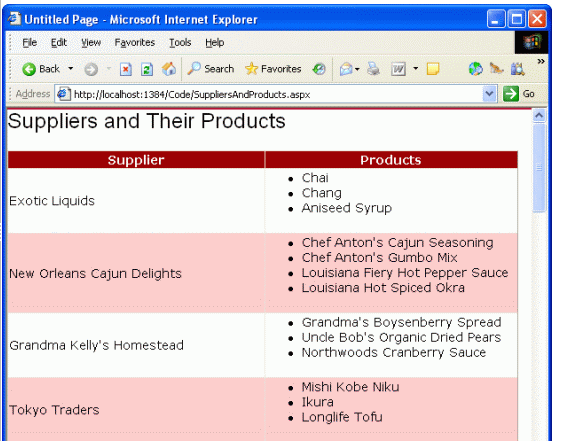
Task: Click the Mishi Kobe Niku item
Action: 350,387
